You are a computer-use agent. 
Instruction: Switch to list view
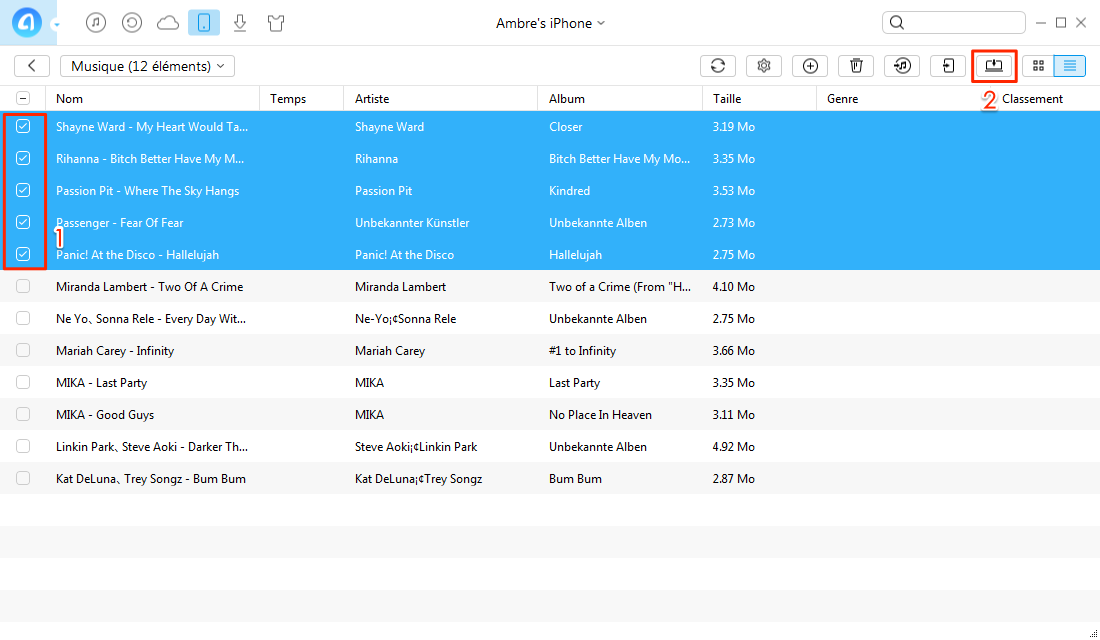pos(1070,66)
